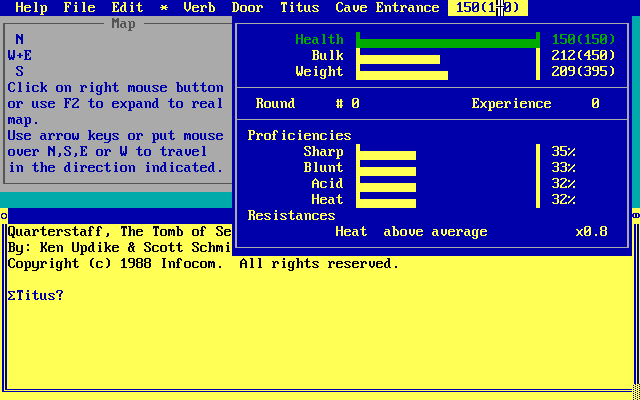Click the Map panel title
This screenshot has height=400, width=640.
[123, 24]
